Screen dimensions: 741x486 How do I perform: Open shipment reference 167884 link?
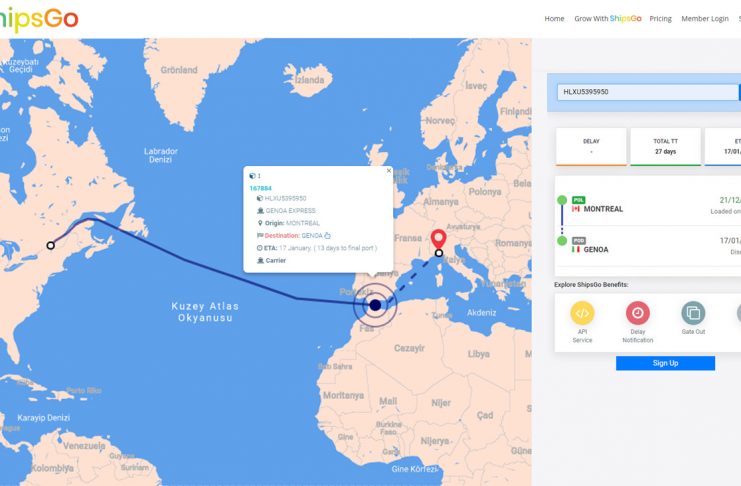click(260, 188)
